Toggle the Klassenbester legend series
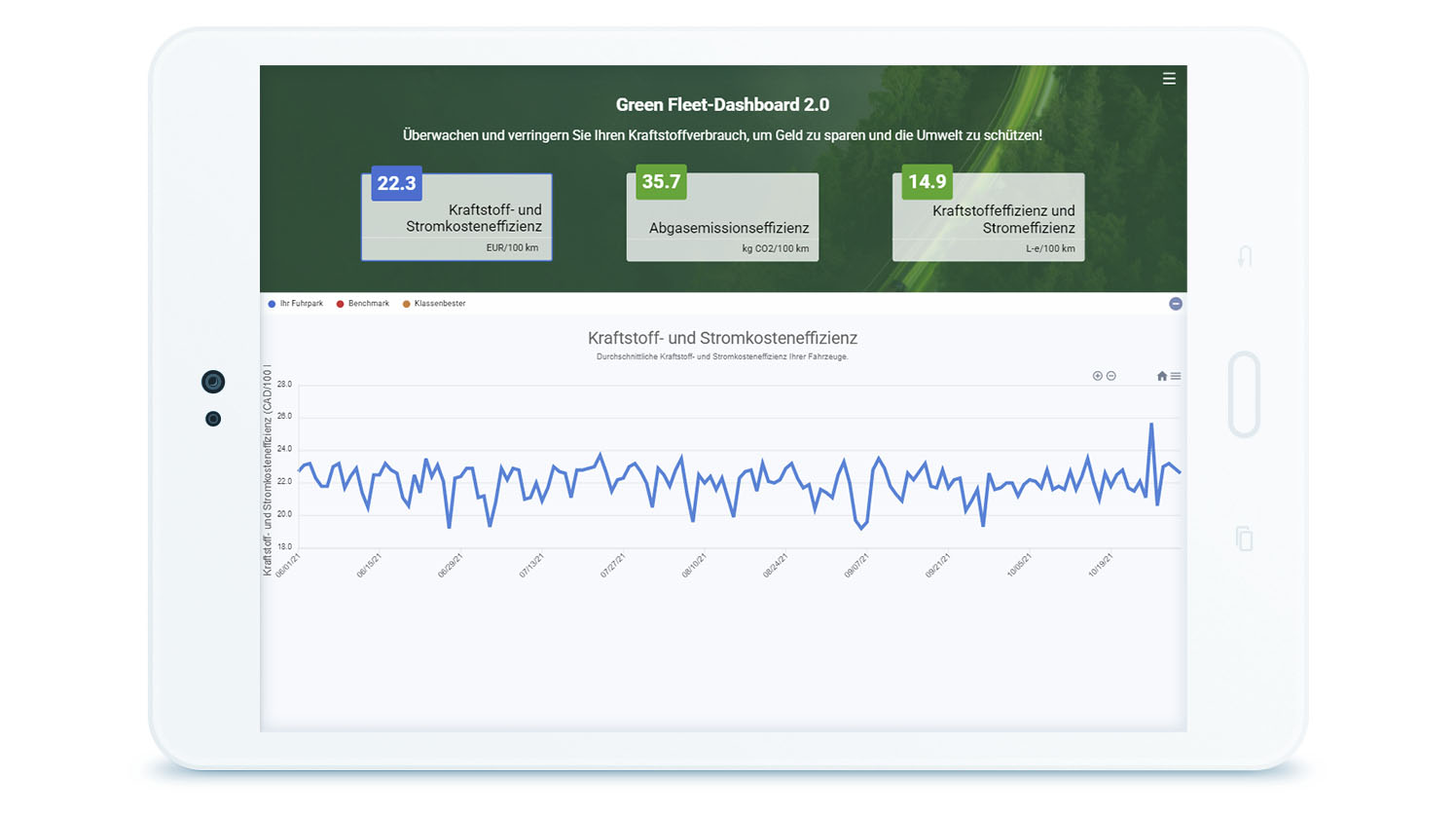 434,304
